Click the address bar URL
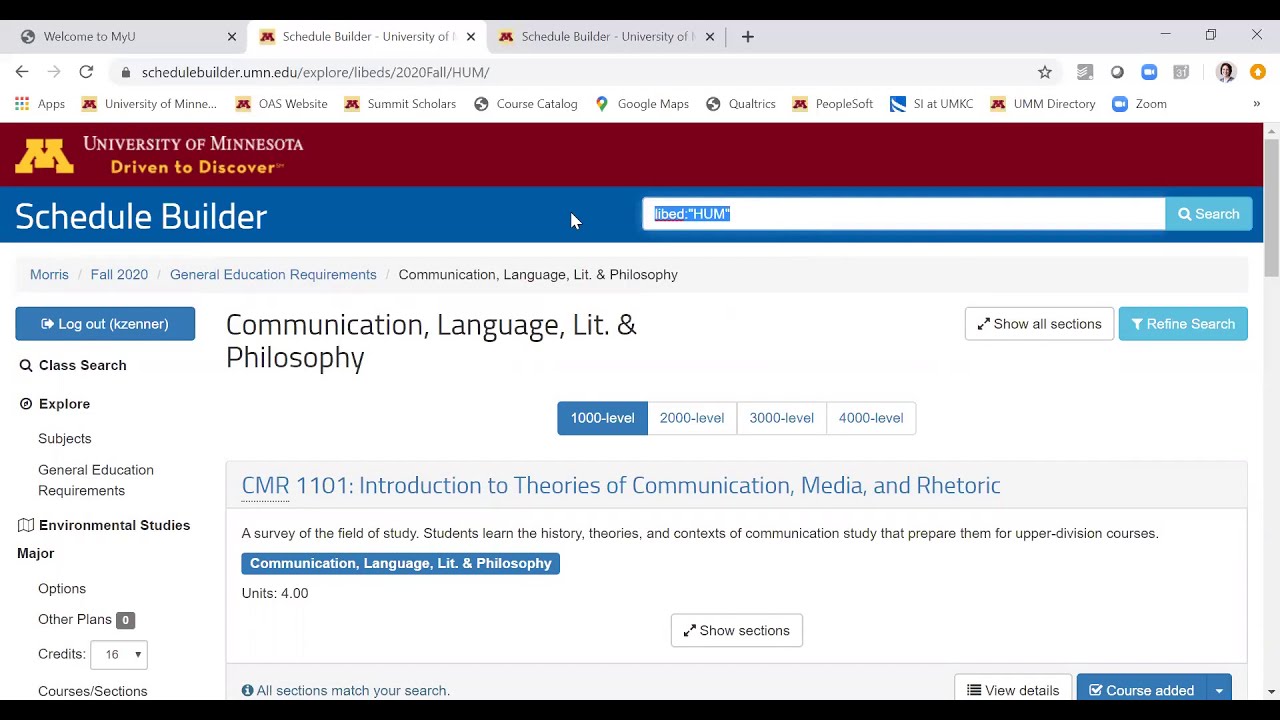Viewport: 1280px width, 720px height. tap(315, 72)
